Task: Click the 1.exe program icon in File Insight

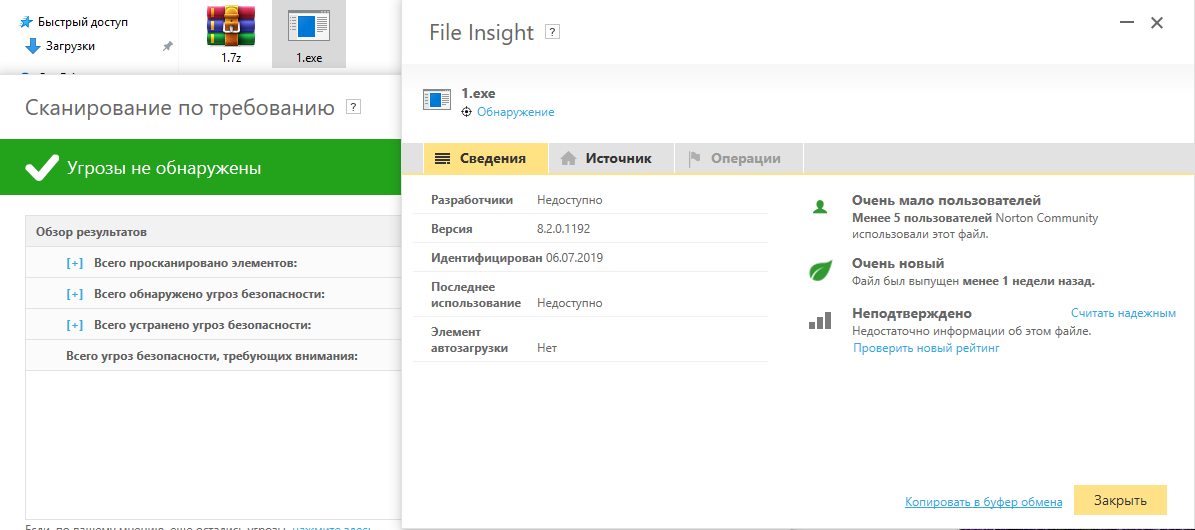Action: [x=437, y=99]
